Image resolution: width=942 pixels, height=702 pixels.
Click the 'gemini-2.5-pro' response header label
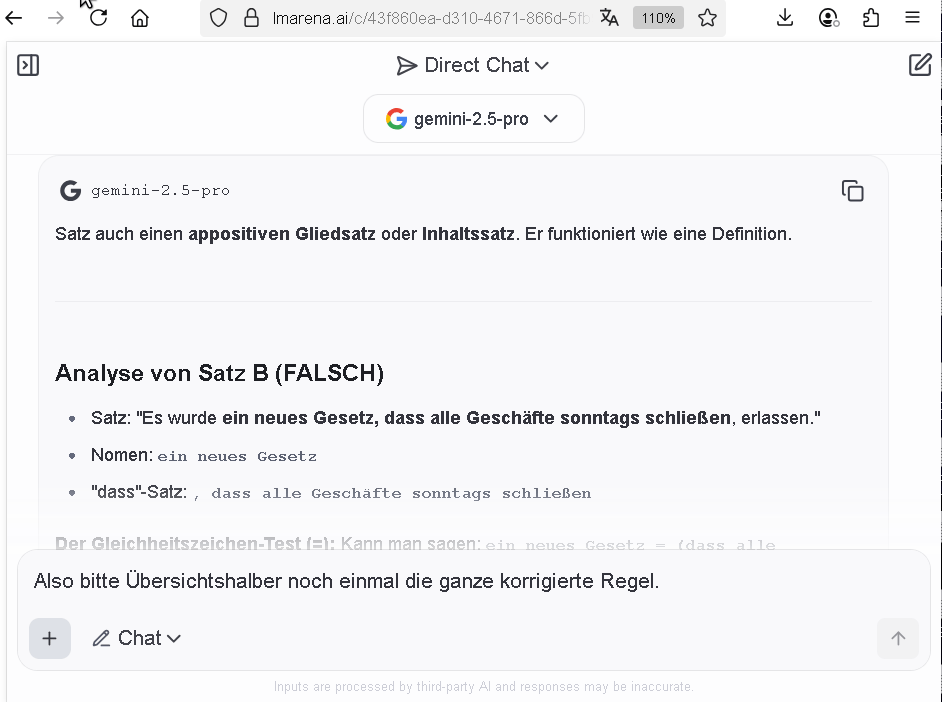tap(160, 191)
